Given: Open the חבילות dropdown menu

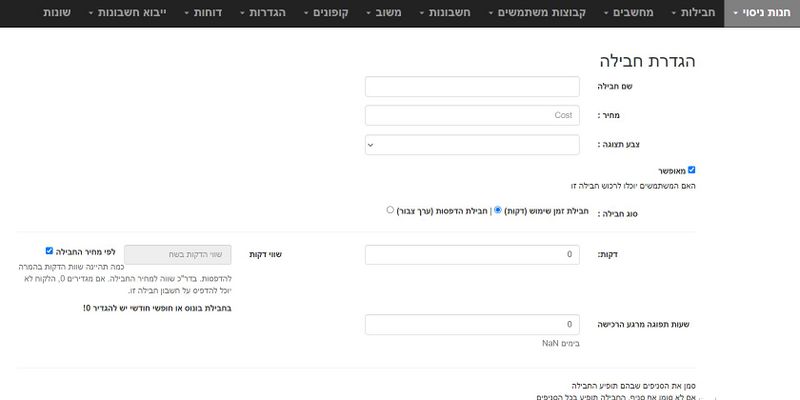Looking at the screenshot, I should (x=693, y=13).
